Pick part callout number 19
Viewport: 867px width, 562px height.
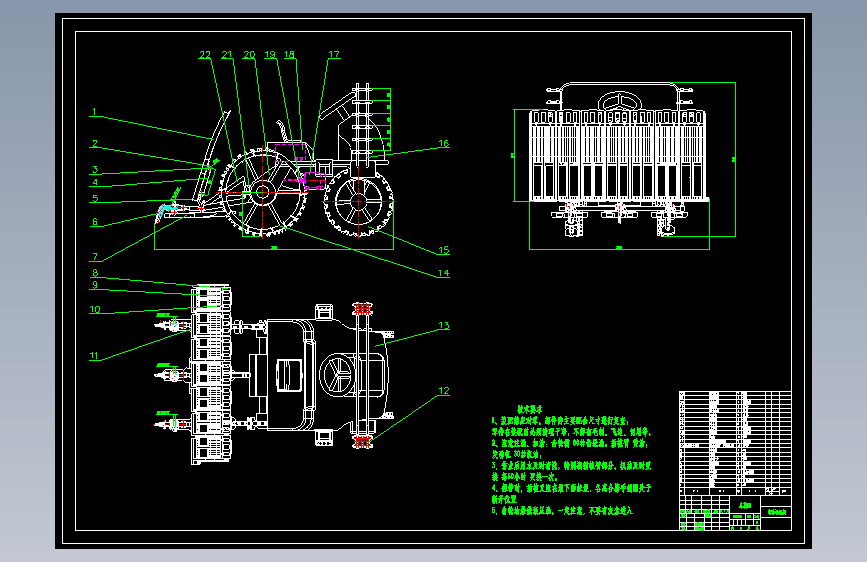[x=270, y=54]
